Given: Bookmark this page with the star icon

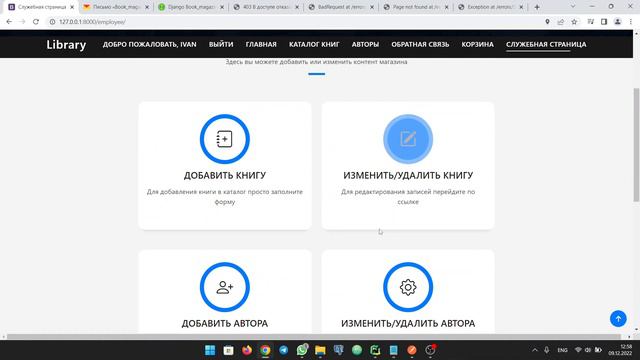Looking at the screenshot, I should [574, 22].
